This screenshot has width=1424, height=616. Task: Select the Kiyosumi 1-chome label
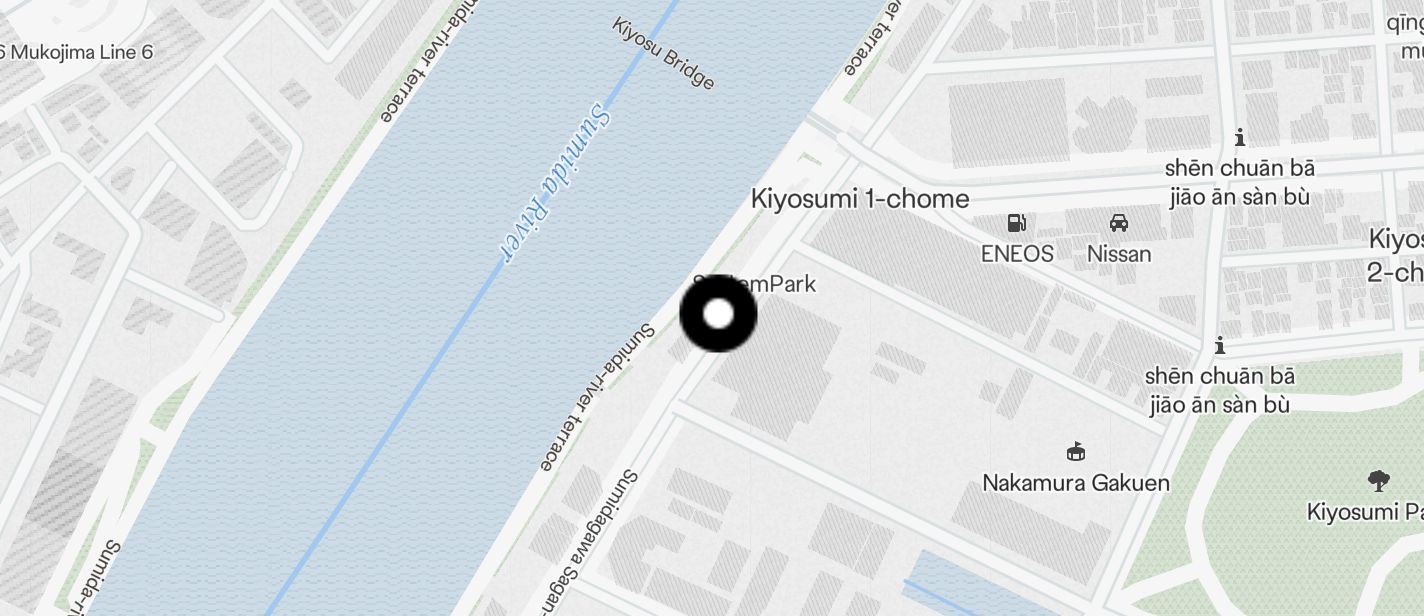click(x=860, y=199)
